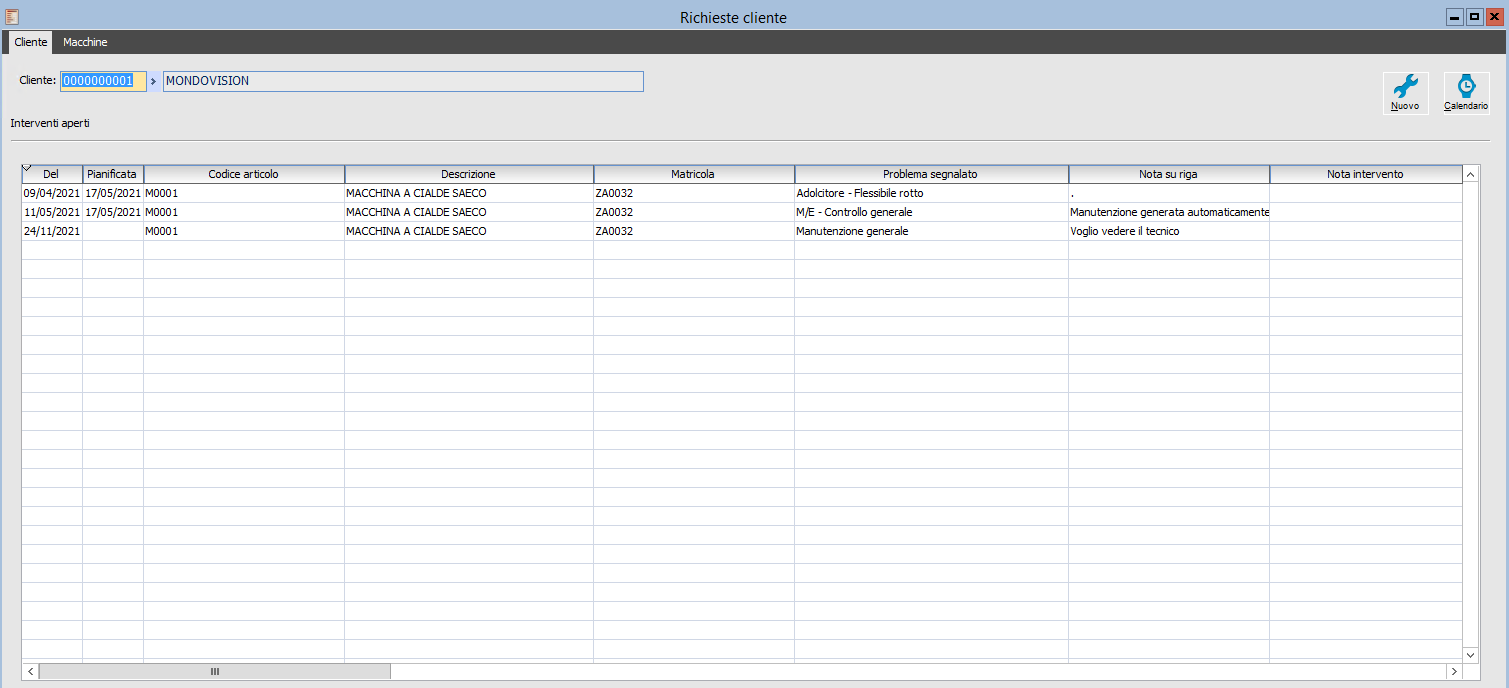Click the Cliente code input field
Image resolution: width=1509 pixels, height=688 pixels.
pos(103,81)
